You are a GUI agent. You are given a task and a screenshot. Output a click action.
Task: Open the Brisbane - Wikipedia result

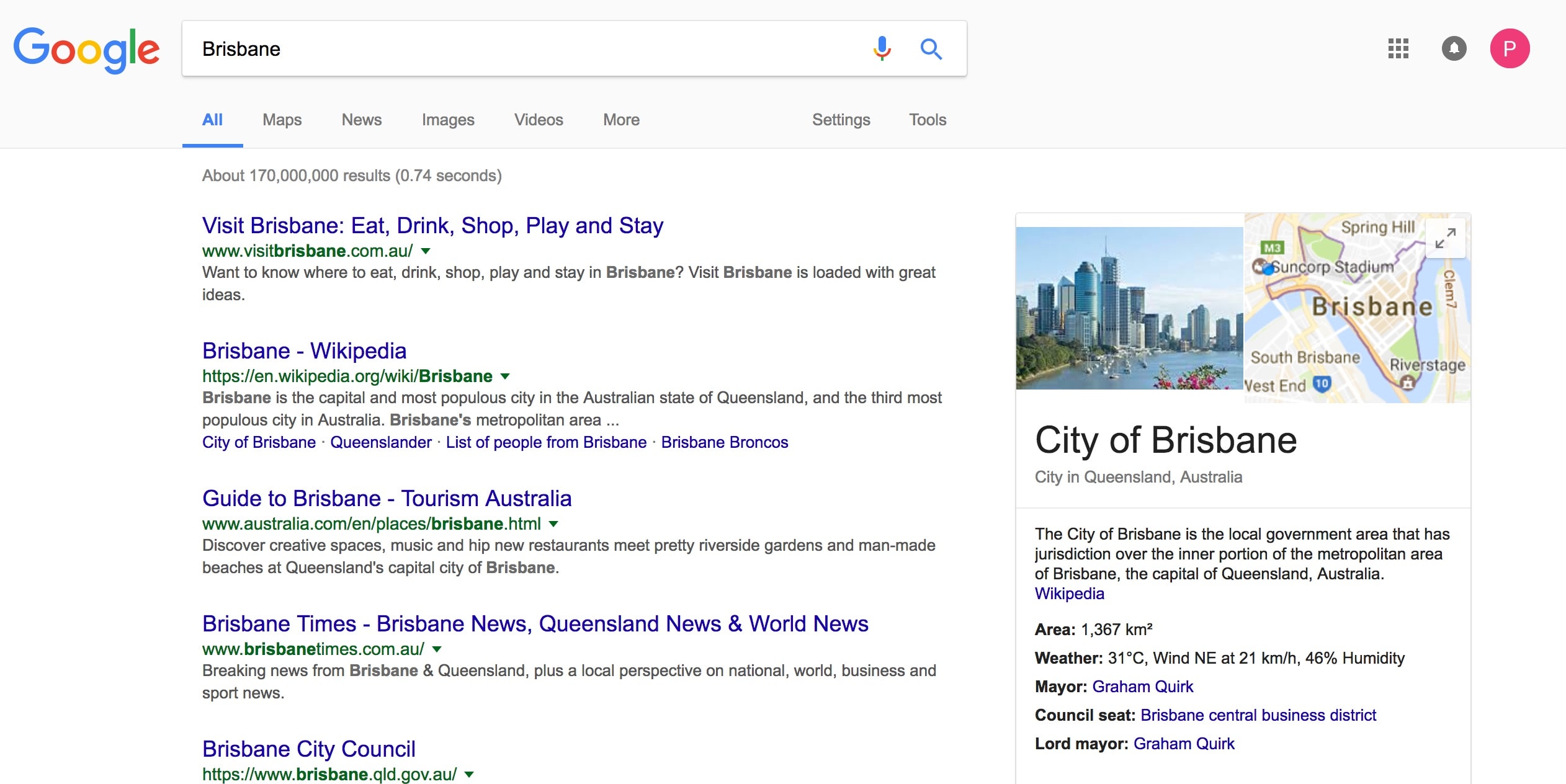pyautogui.click(x=304, y=351)
